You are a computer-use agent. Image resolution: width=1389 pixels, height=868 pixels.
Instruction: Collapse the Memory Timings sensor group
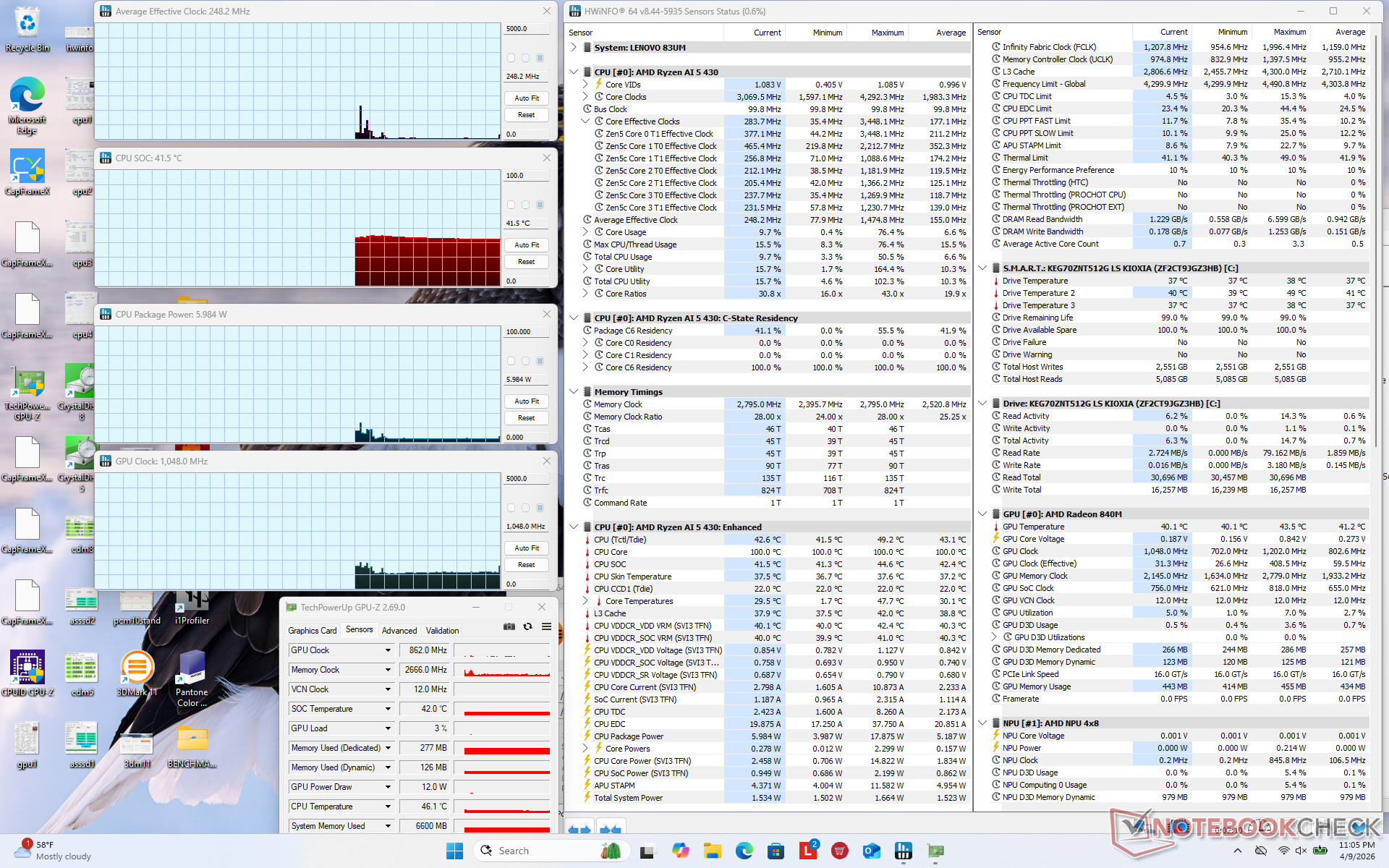tap(574, 392)
